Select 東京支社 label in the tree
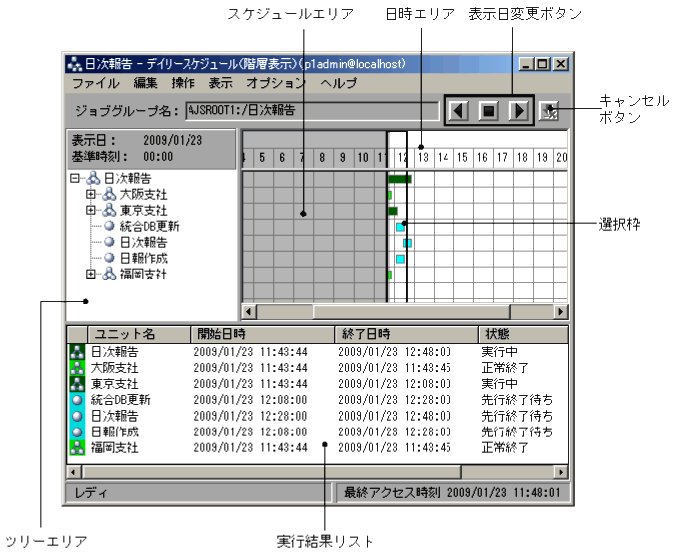The image size is (676, 557). coord(144,210)
